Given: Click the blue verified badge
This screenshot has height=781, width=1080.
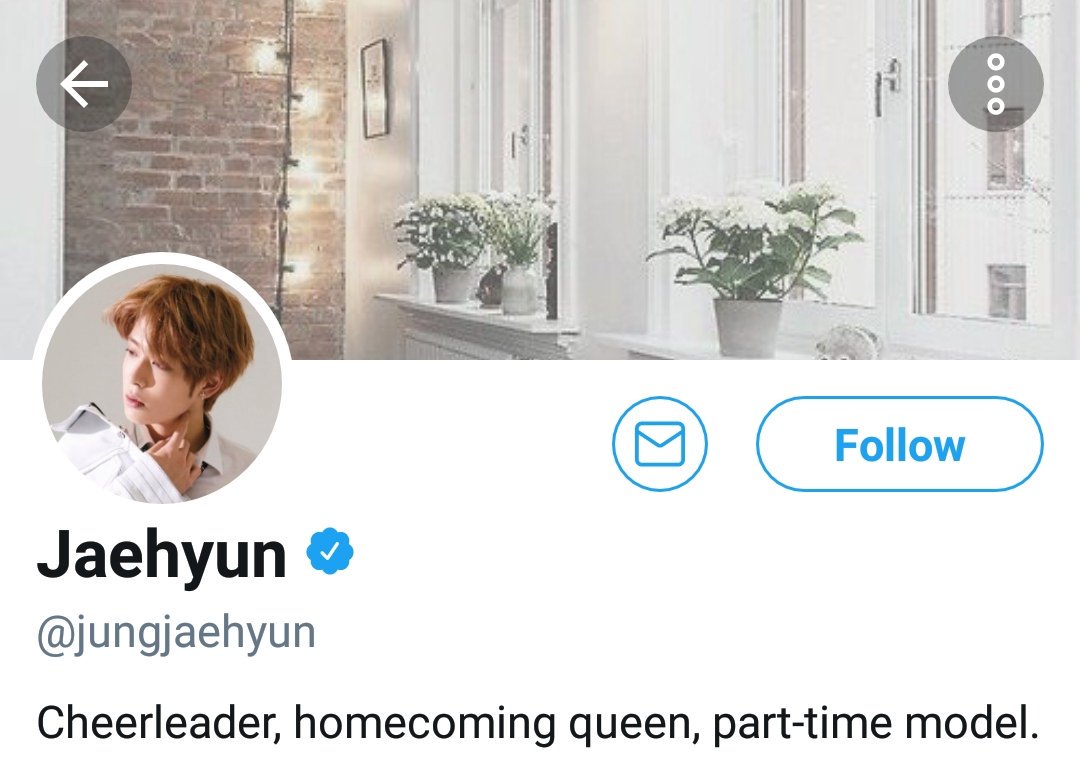Looking at the screenshot, I should tap(330, 551).
